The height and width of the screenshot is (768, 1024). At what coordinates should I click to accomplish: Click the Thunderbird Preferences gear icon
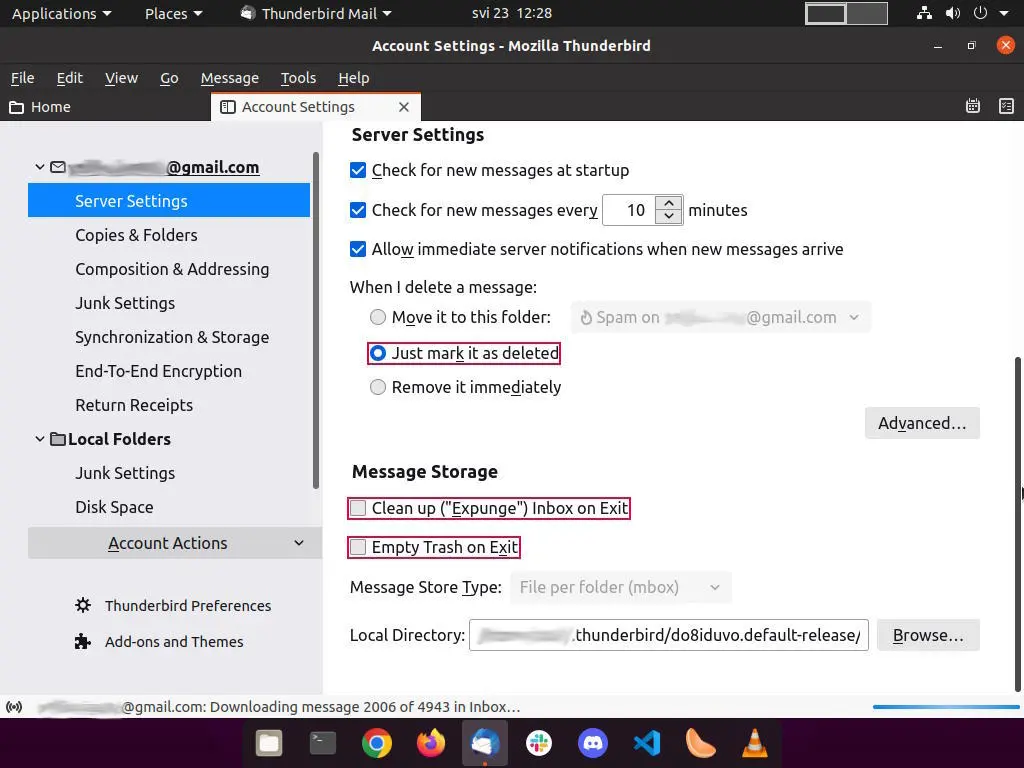[x=82, y=605]
